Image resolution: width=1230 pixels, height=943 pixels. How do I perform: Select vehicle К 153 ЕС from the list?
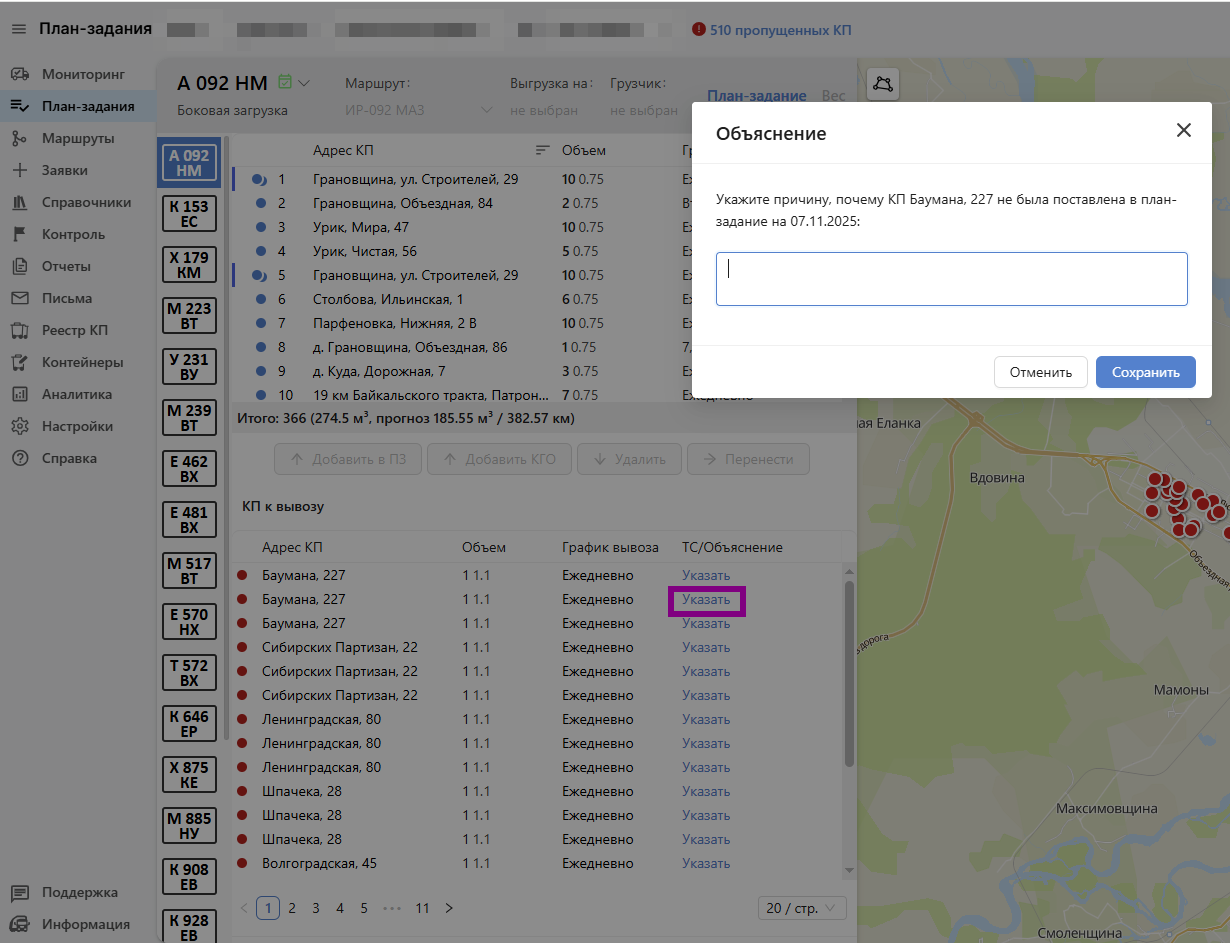click(x=188, y=214)
